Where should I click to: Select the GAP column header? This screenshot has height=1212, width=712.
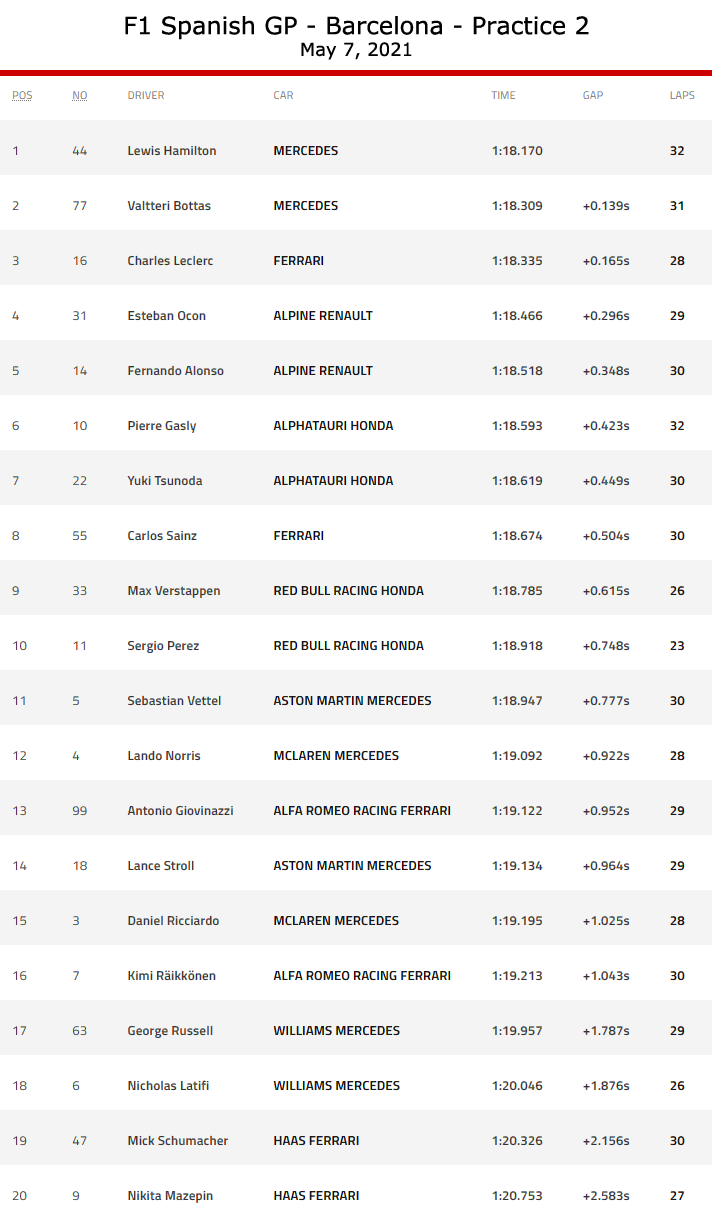coord(593,96)
